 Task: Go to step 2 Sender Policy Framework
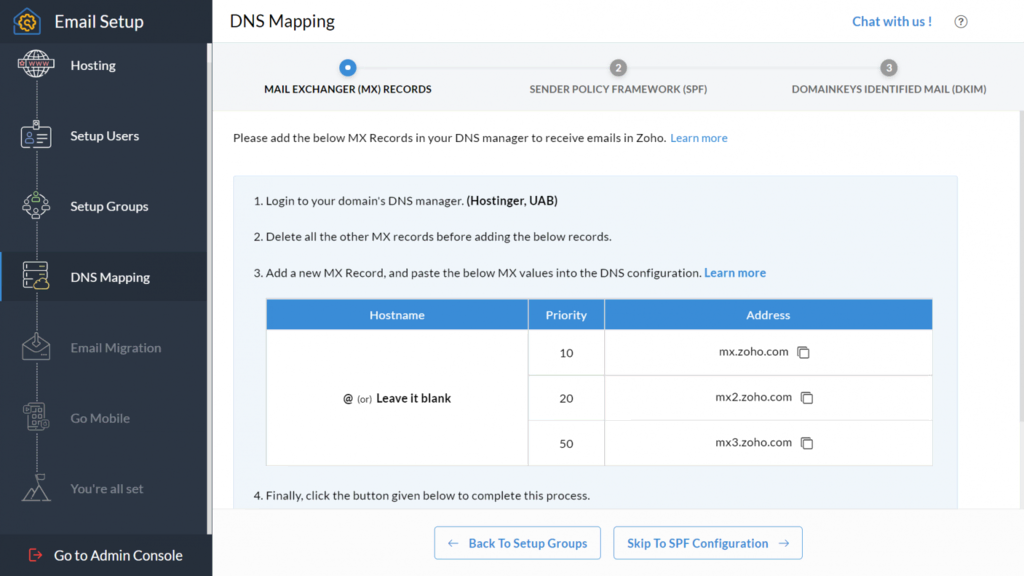(618, 68)
